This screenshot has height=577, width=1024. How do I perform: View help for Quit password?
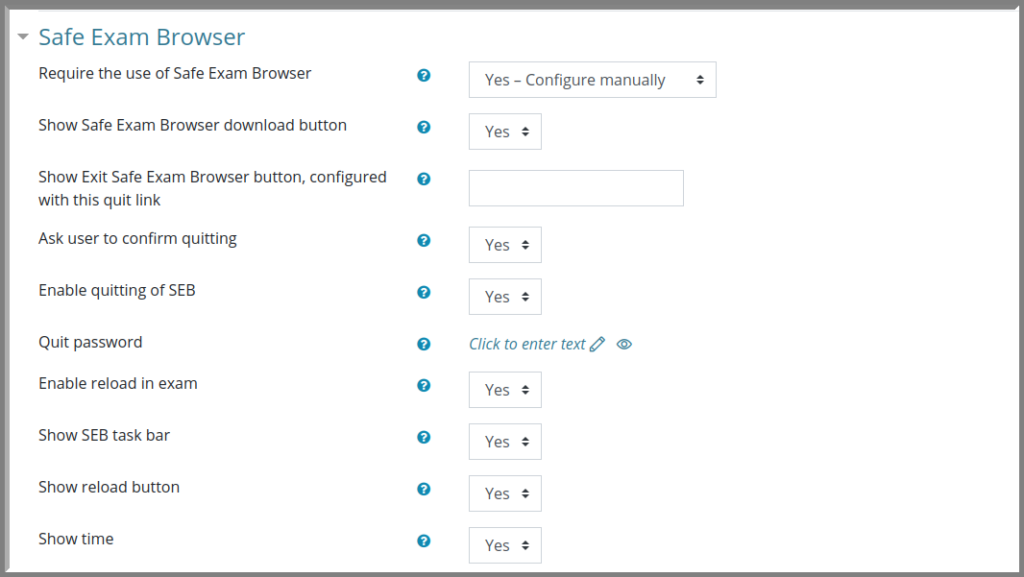tap(424, 344)
